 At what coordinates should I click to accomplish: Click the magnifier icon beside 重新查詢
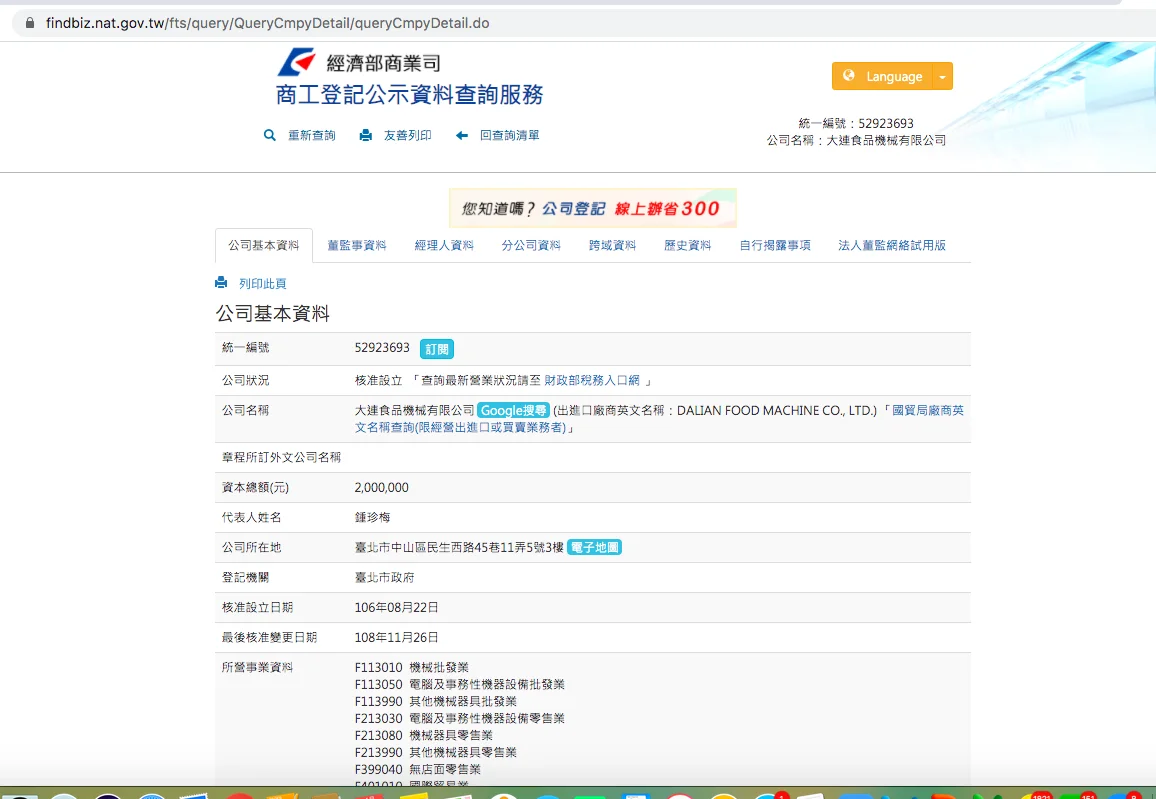coord(269,135)
